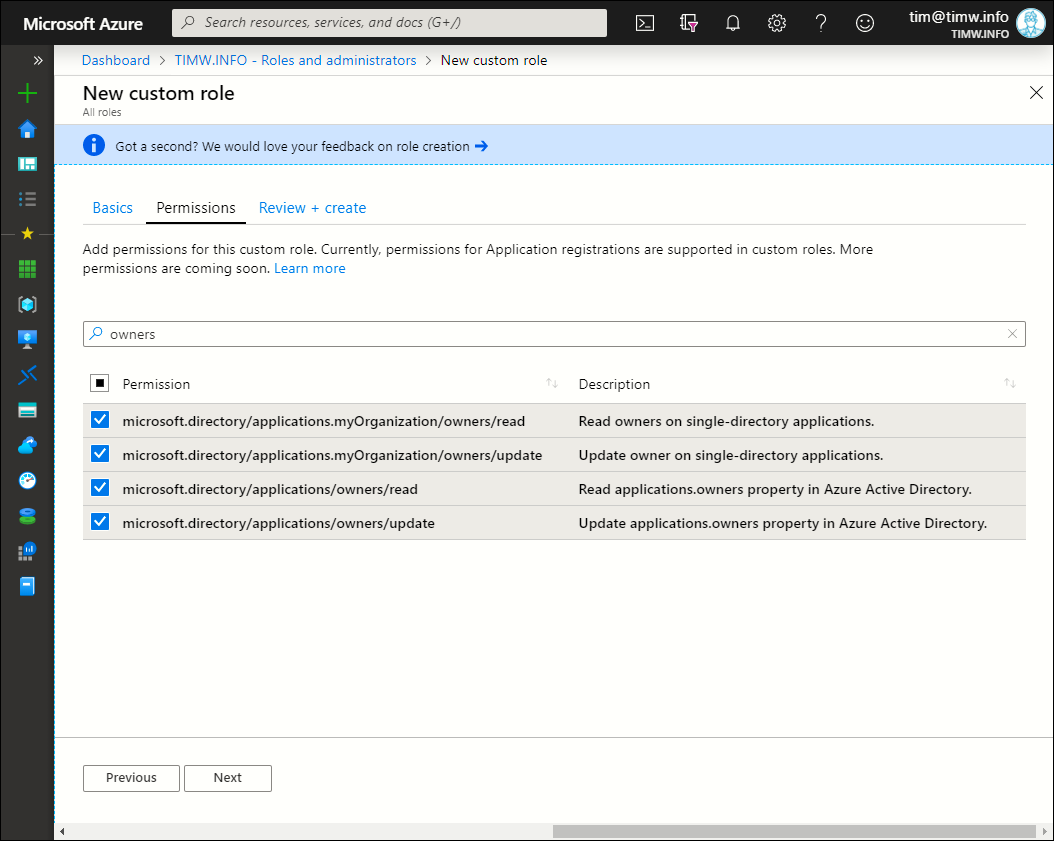The height and width of the screenshot is (841, 1054).
Task: Open Cloud Shell from the top bar
Action: tap(645, 23)
